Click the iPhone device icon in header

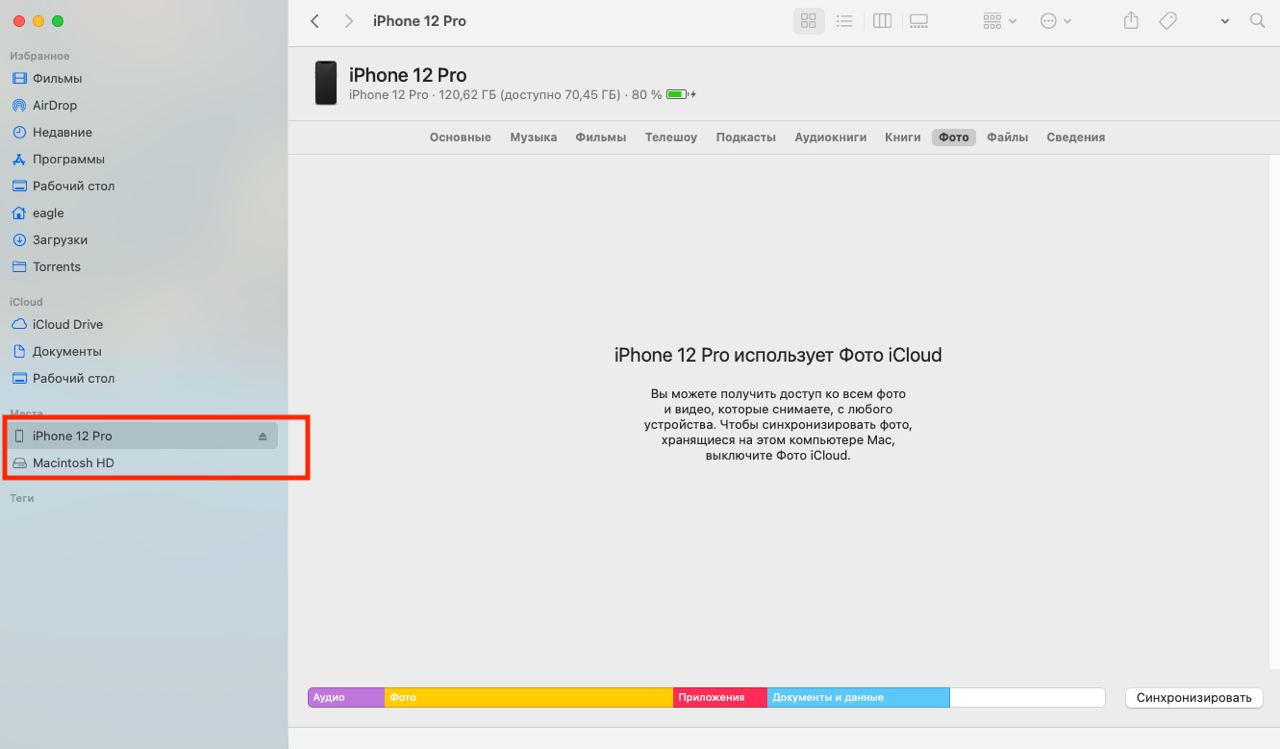pyautogui.click(x=326, y=83)
